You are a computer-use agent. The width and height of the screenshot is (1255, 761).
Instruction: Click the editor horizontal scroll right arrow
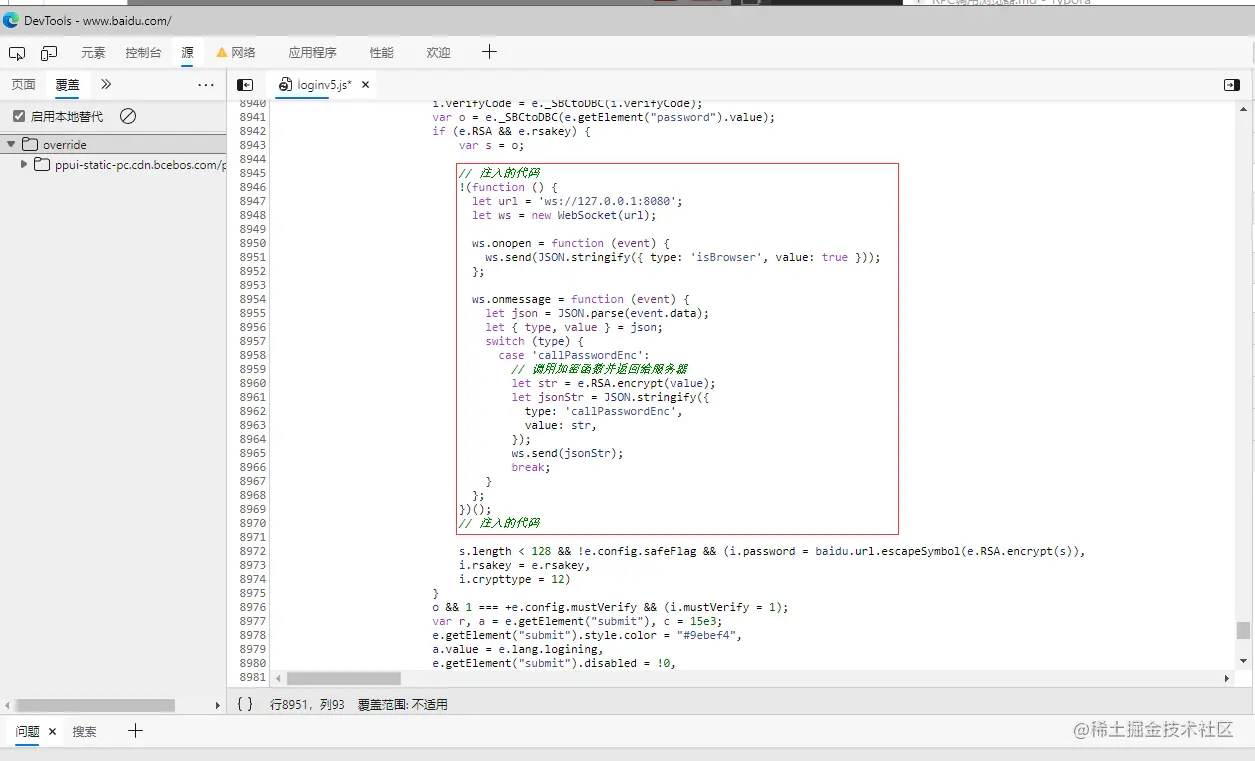(x=1228, y=678)
